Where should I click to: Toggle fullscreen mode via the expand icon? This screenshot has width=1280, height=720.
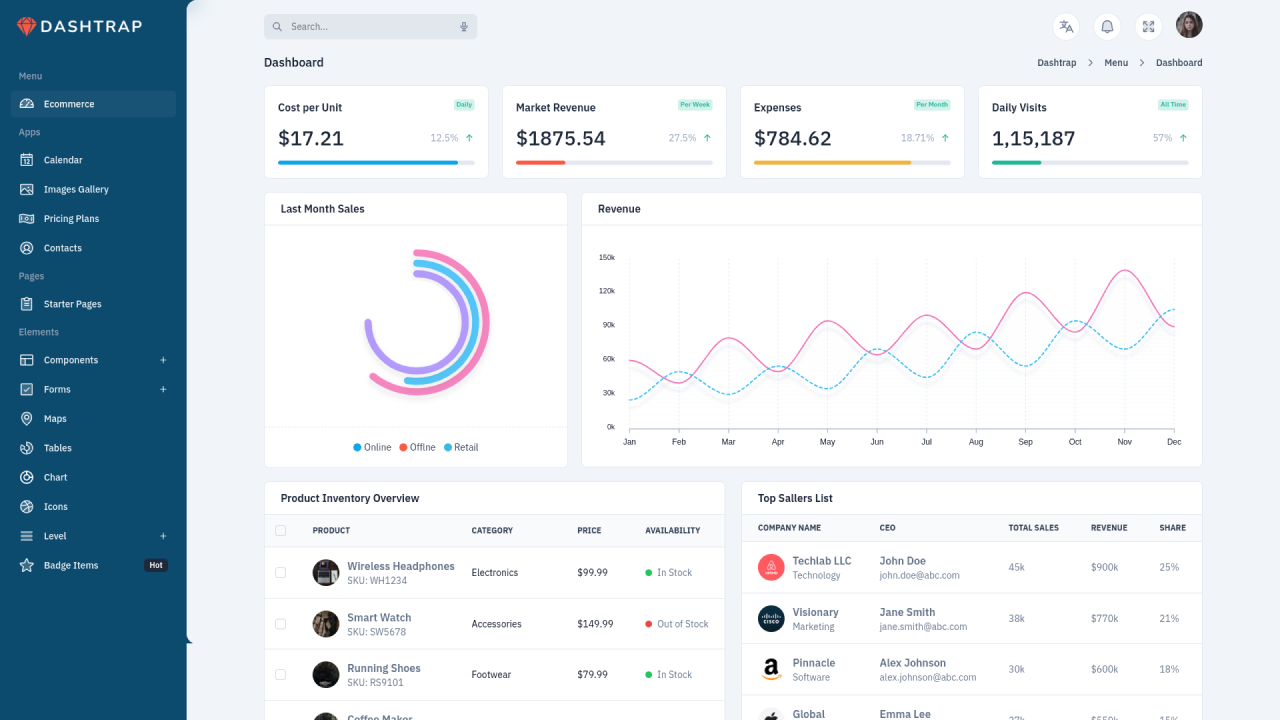tap(1148, 26)
